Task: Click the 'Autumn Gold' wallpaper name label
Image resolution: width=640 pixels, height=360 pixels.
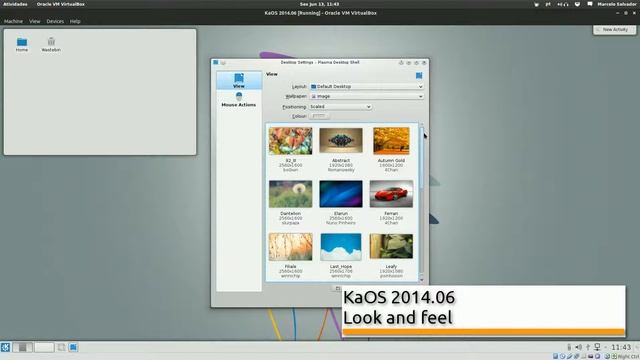Action: pyautogui.click(x=391, y=160)
